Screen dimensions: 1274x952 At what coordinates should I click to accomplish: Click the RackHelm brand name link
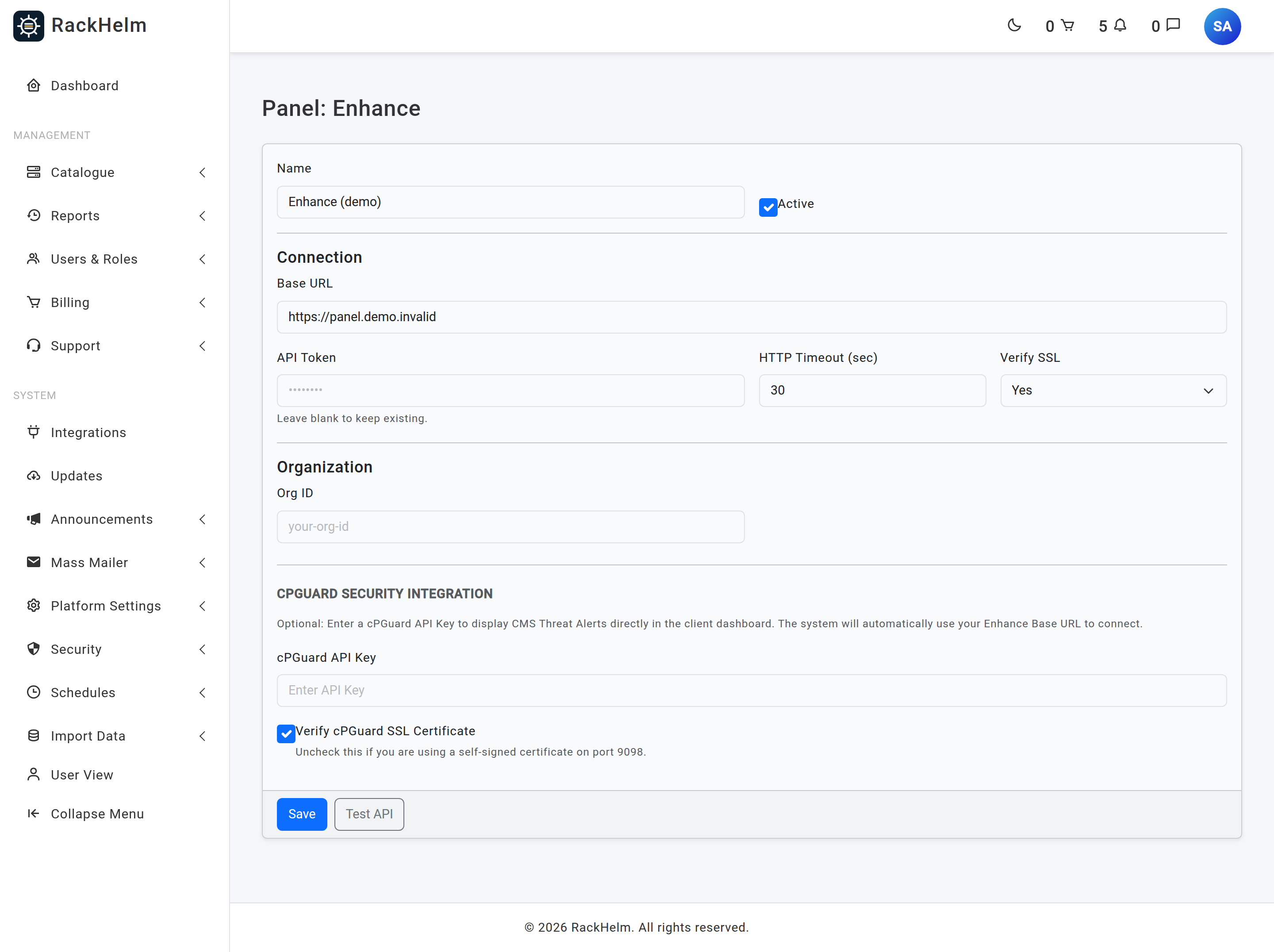[x=99, y=25]
